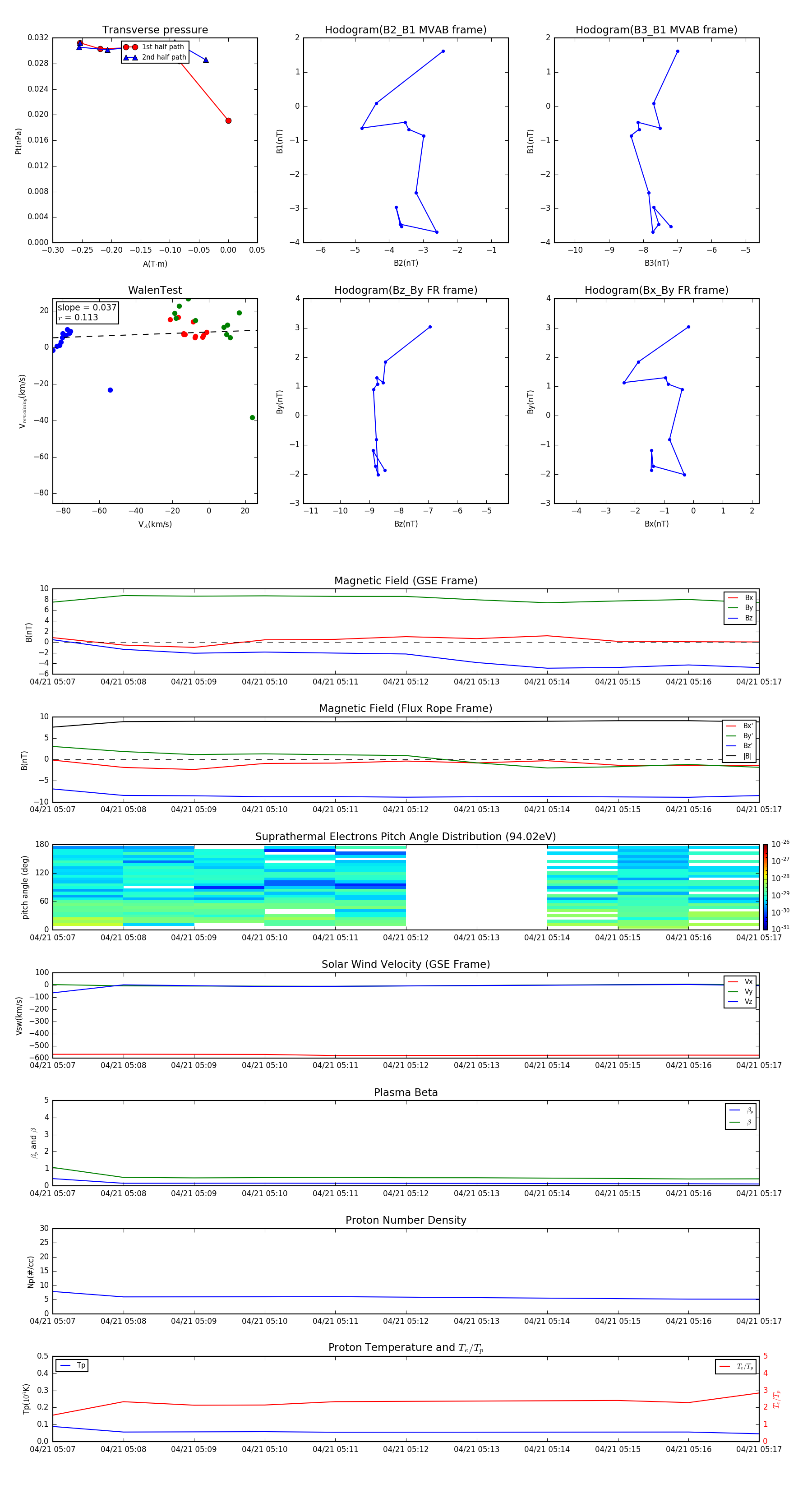Click the Bx' legend entry in Flux Rope plot

coord(740,726)
